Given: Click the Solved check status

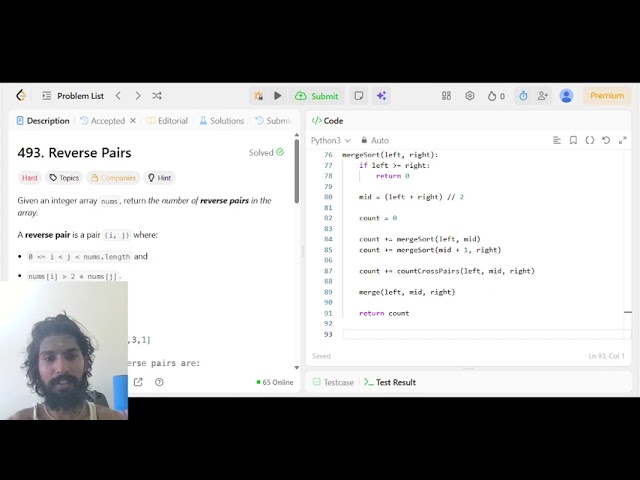Looking at the screenshot, I should (x=267, y=153).
